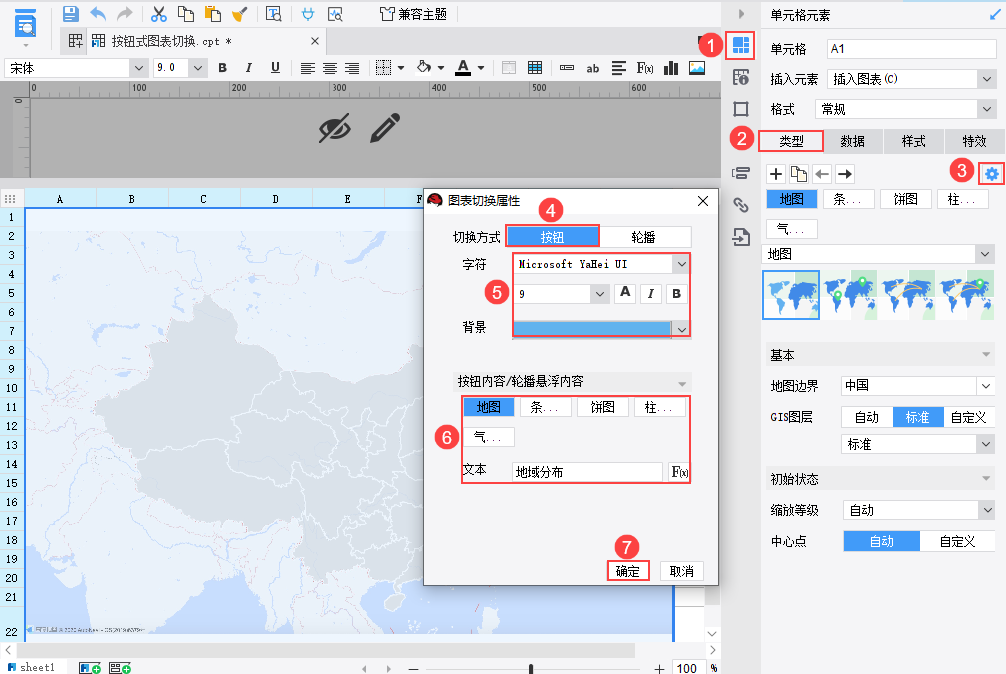Align text left in toolbar
This screenshot has width=1006, height=674.
[307, 68]
